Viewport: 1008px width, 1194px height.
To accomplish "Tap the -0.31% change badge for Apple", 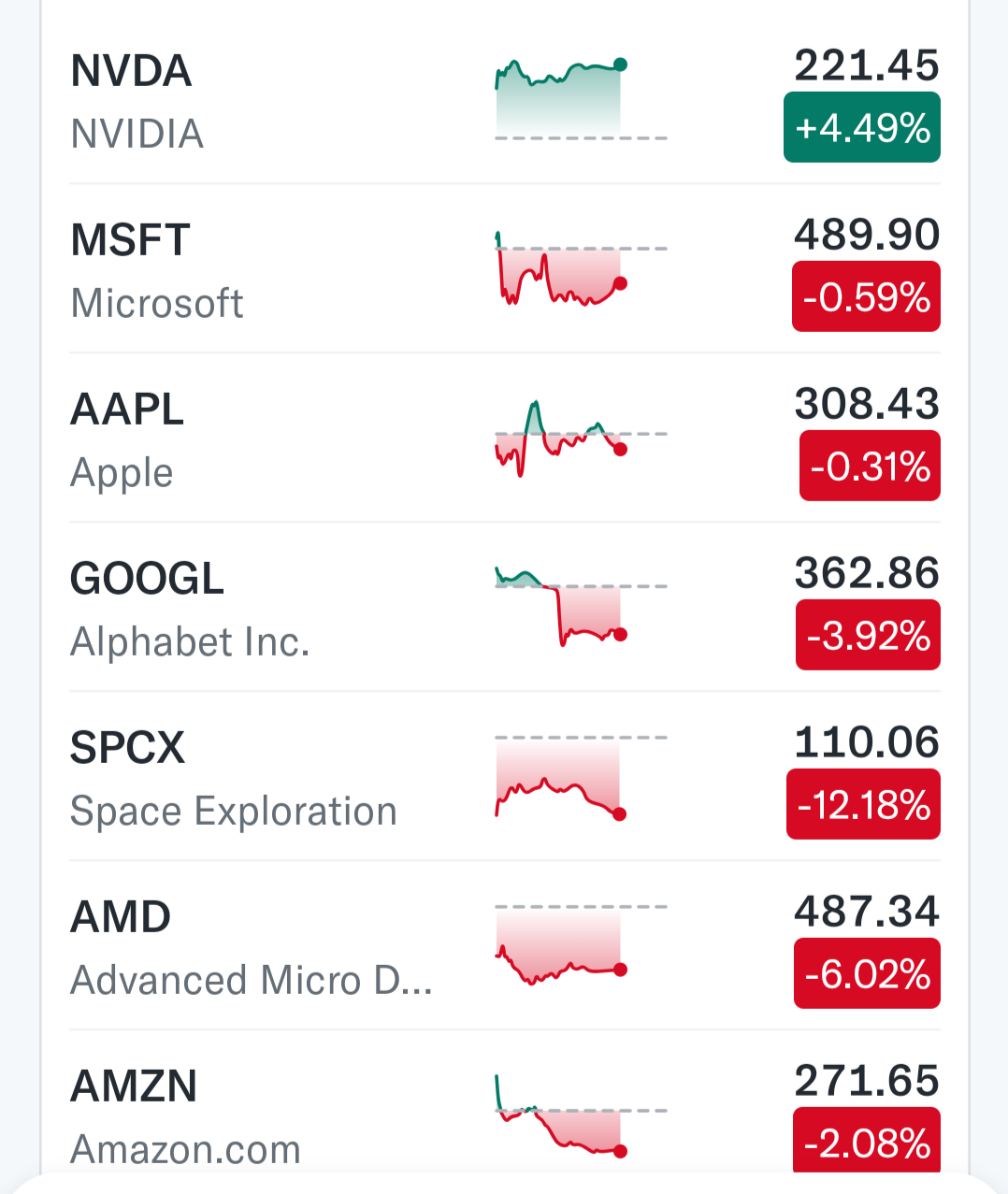I will pos(870,467).
